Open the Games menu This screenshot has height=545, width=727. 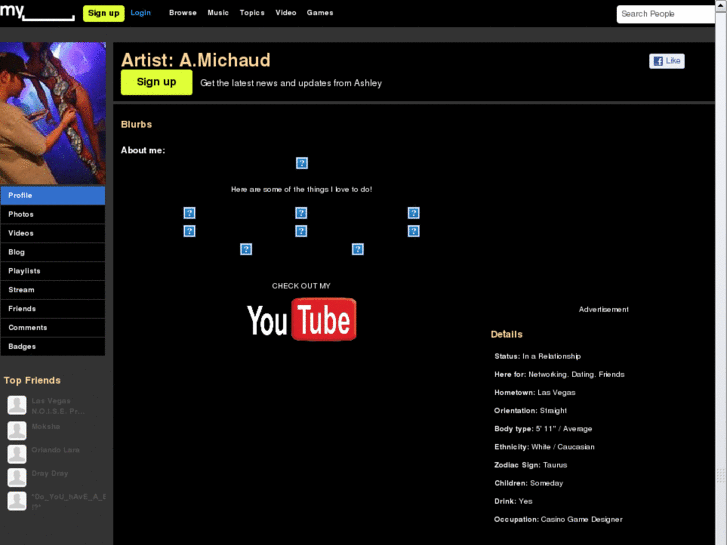coord(320,13)
